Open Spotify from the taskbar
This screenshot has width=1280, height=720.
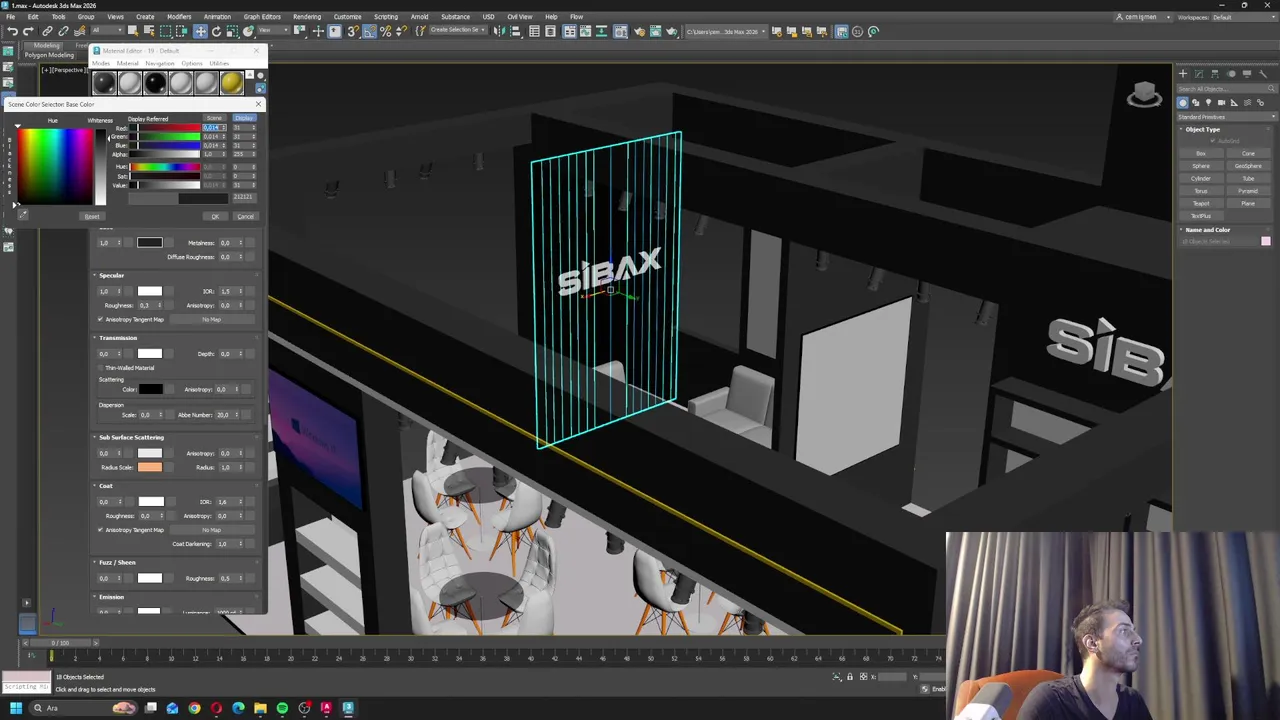point(282,708)
